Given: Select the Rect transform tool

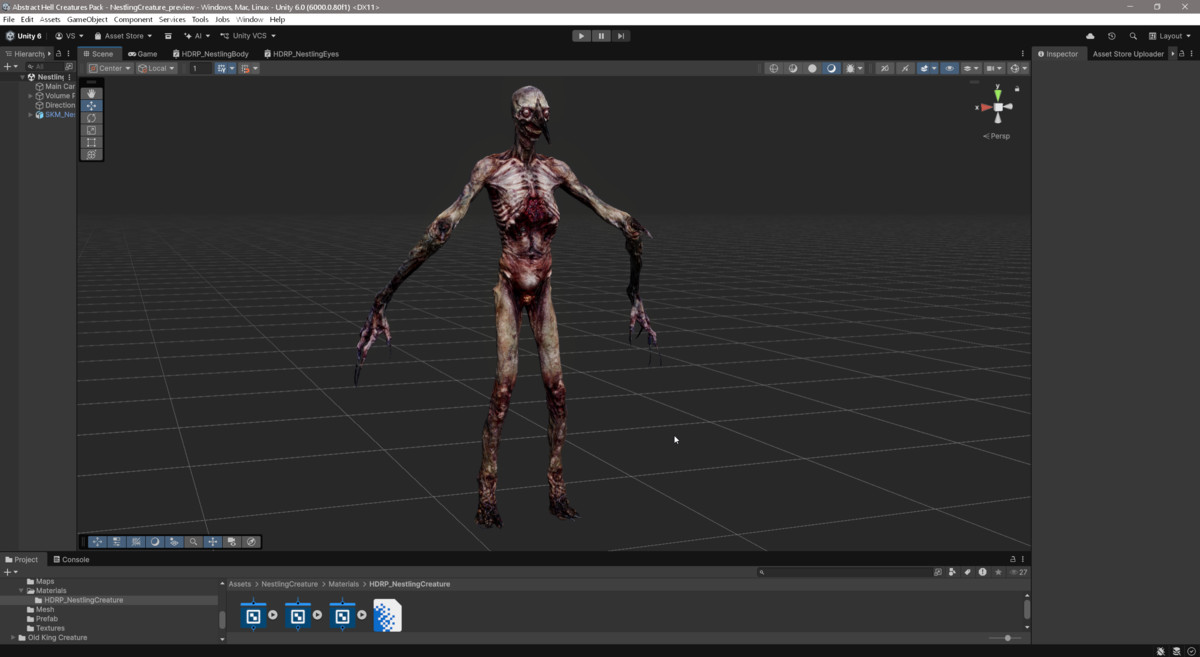Looking at the screenshot, I should pyautogui.click(x=92, y=142).
